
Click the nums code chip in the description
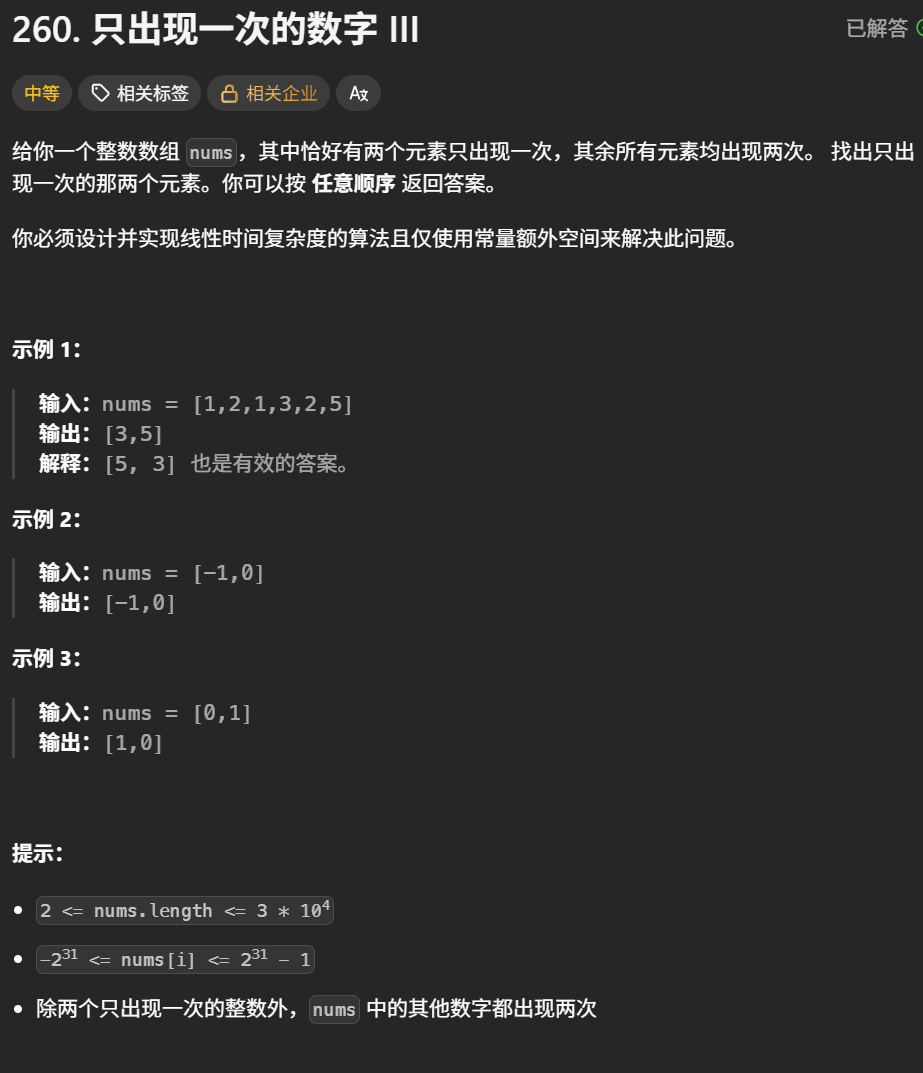point(210,153)
